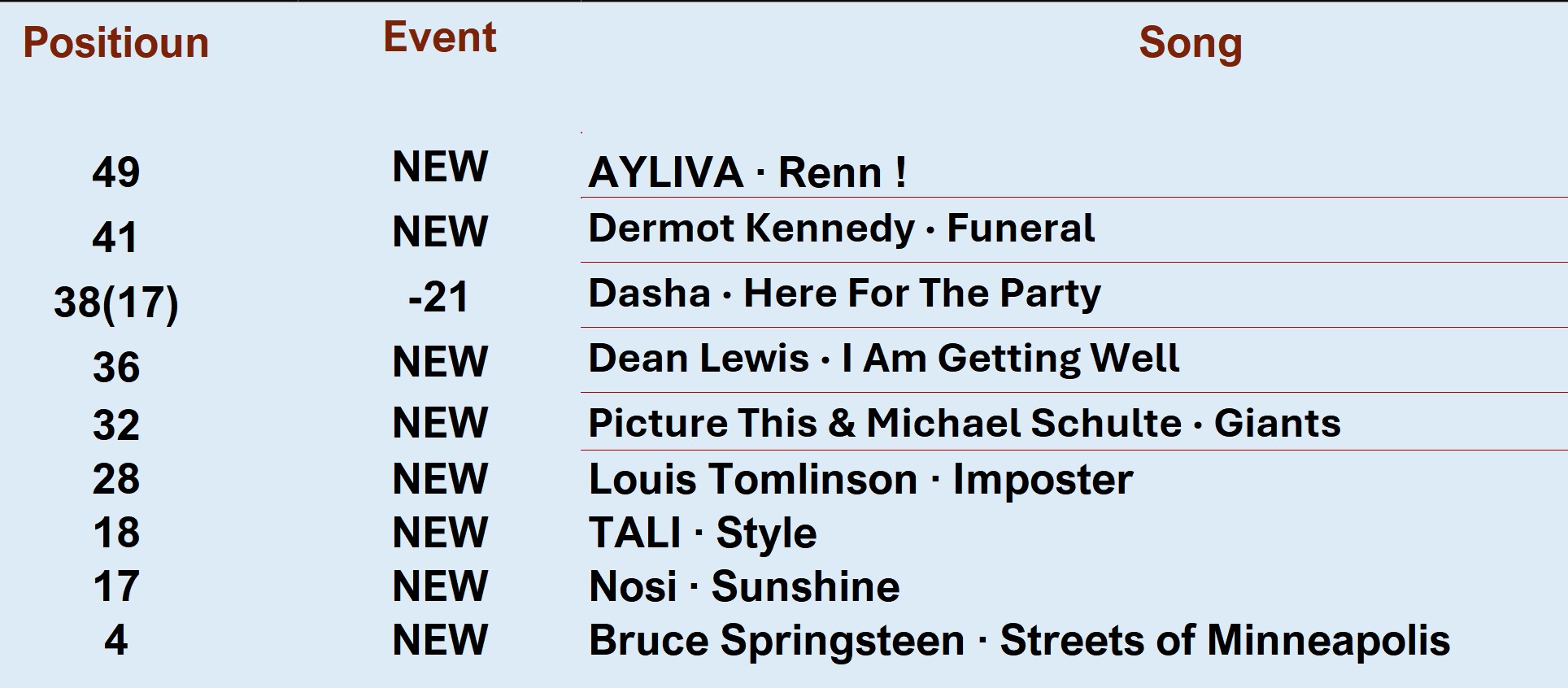Viewport: 1568px width, 688px height.
Task: Click the Event column header
Action: pos(439,37)
